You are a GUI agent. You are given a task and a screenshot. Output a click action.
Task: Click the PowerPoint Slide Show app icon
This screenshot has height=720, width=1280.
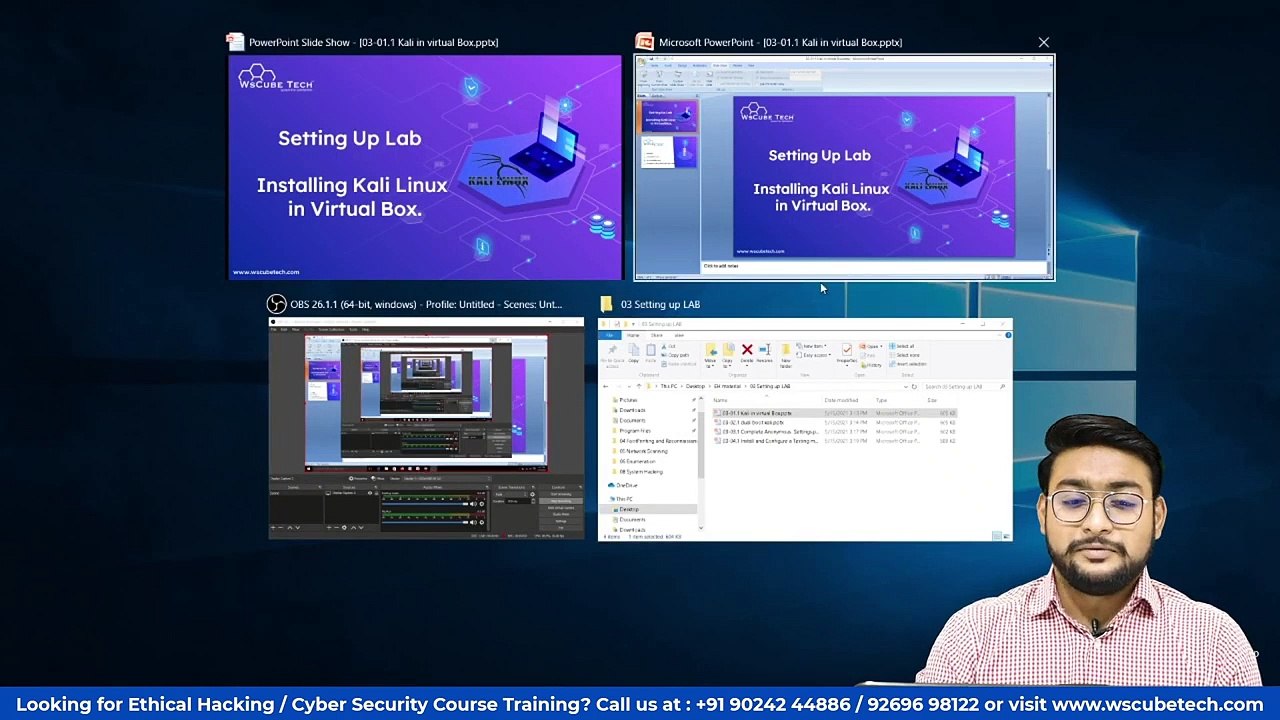pos(235,42)
